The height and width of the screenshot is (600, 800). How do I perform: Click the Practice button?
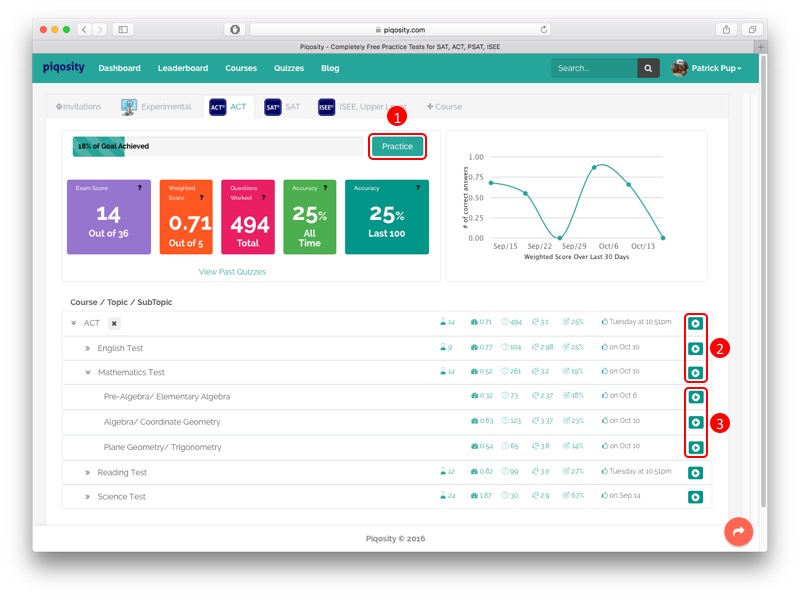pos(397,146)
